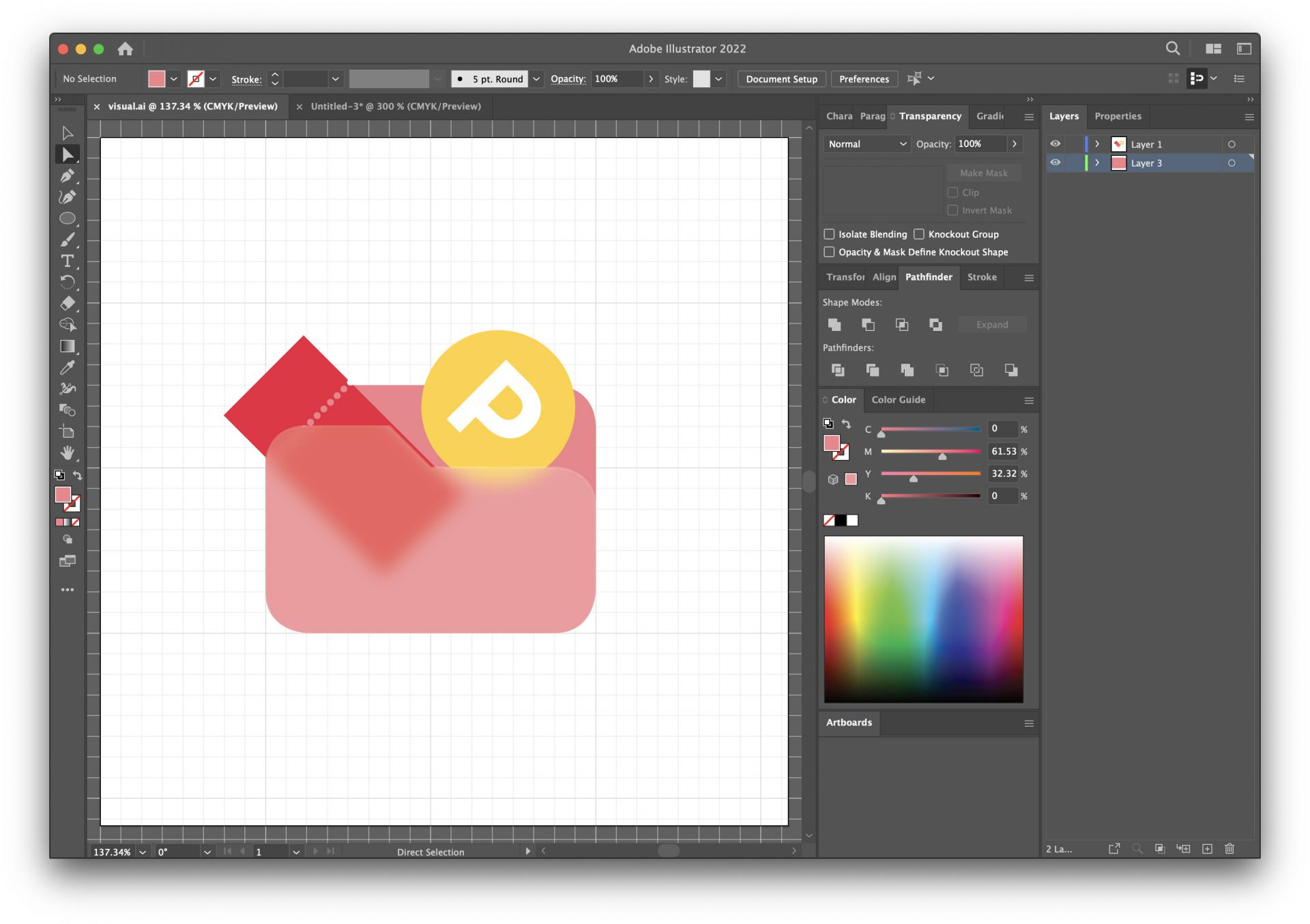This screenshot has width=1310, height=924.
Task: Expand the Layer 3 contents
Action: (1097, 163)
